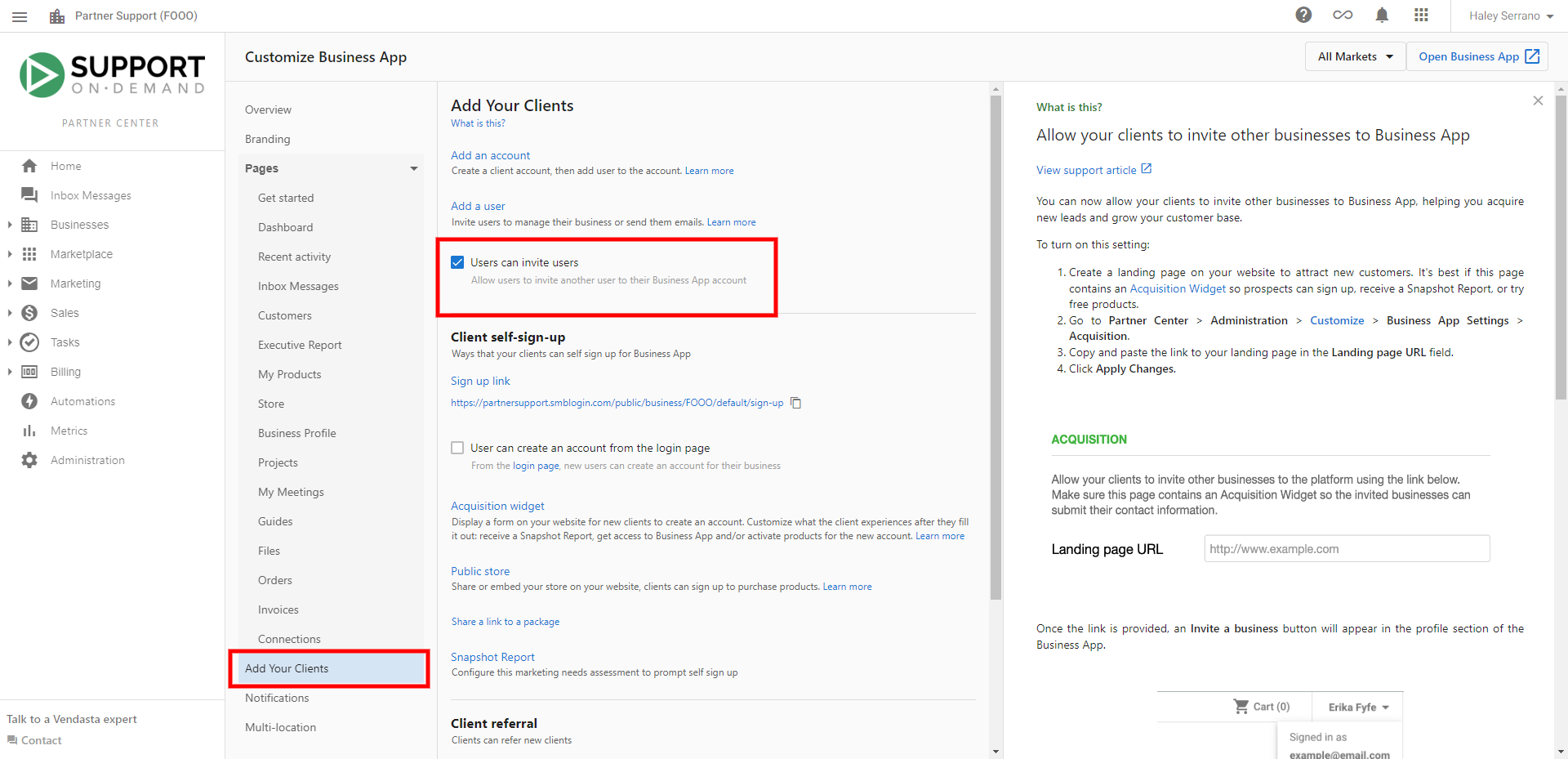Image resolution: width=1568 pixels, height=759 pixels.
Task: Open the help question mark icon
Action: point(1303,15)
